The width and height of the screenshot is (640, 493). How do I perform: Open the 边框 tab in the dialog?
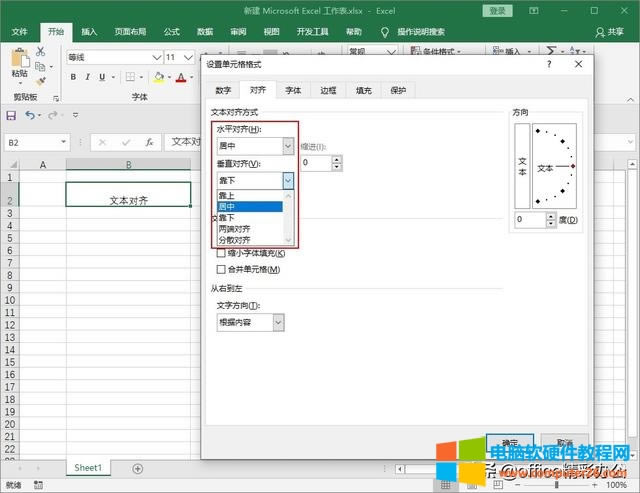coord(328,90)
